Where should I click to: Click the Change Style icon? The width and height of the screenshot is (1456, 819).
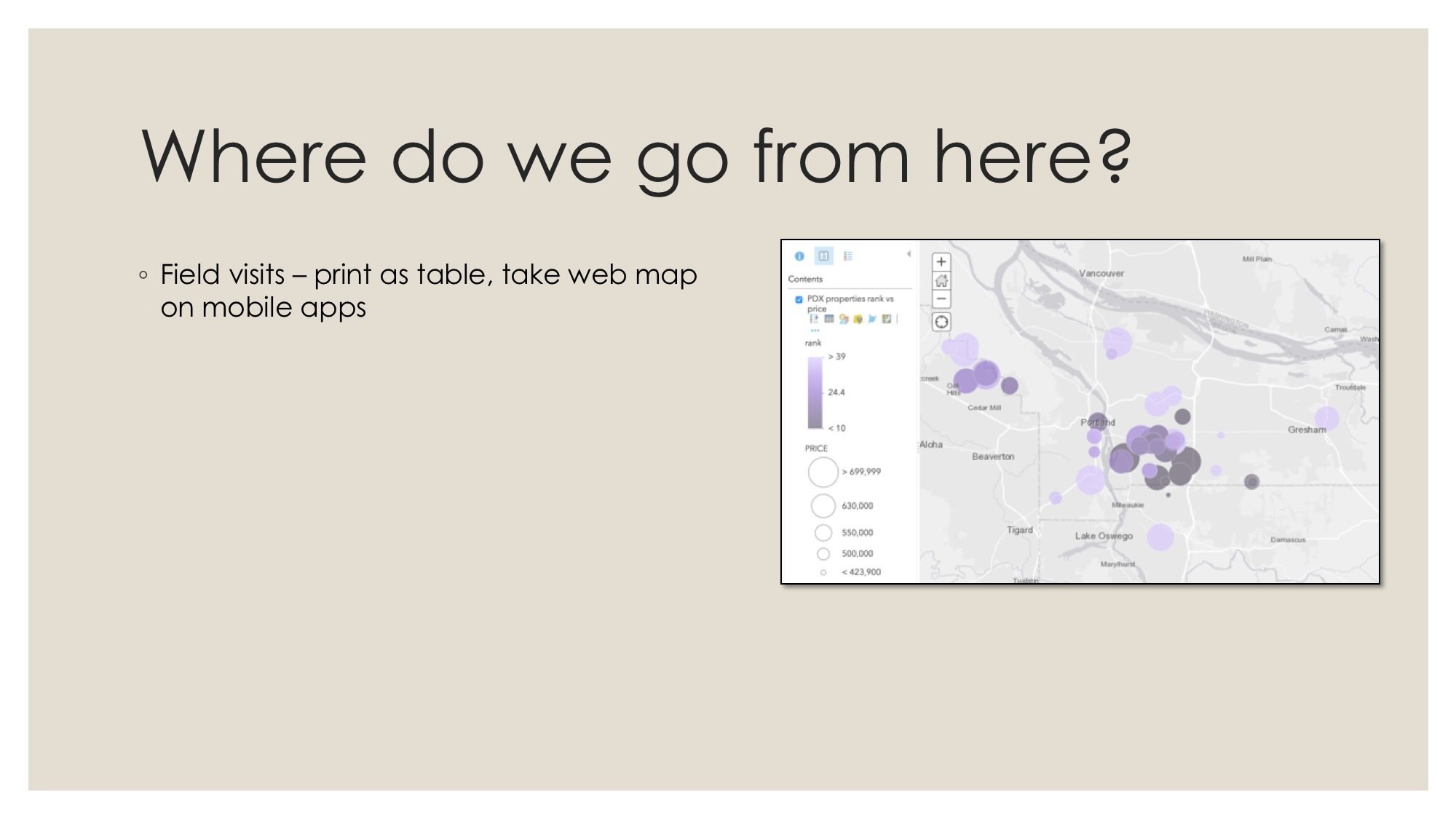[x=844, y=319]
